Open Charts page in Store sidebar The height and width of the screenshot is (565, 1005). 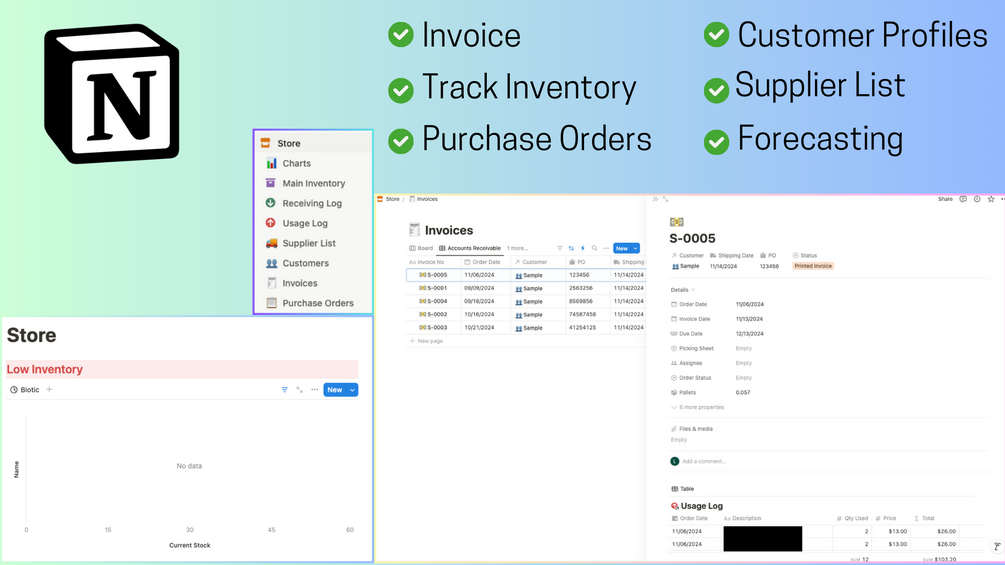click(x=296, y=163)
